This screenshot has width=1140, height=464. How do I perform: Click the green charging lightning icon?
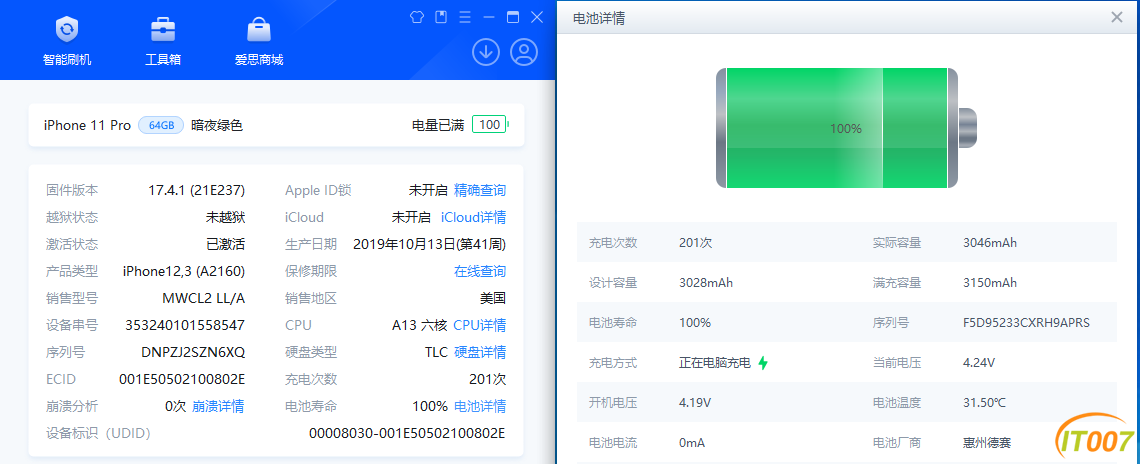point(763,362)
